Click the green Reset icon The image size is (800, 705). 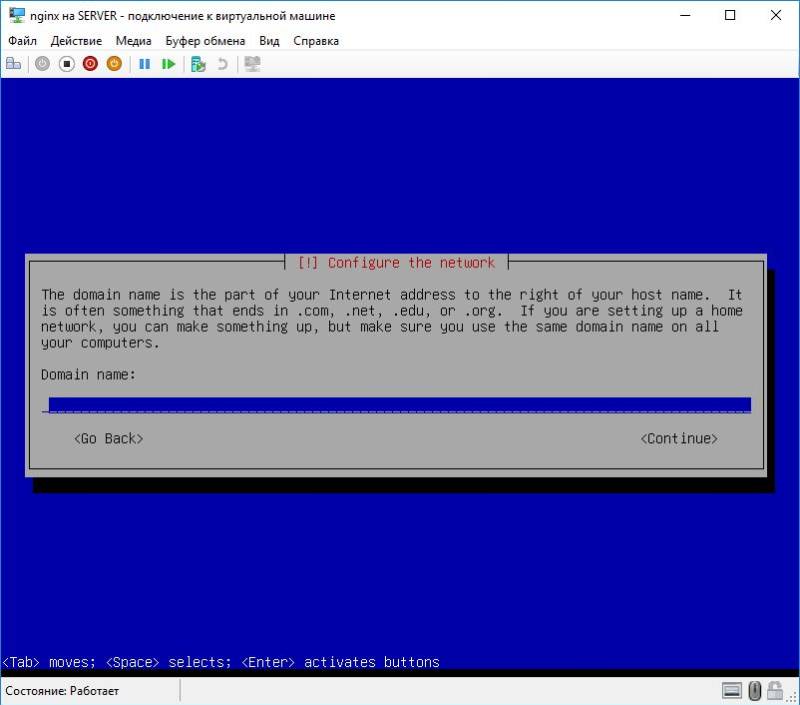pyautogui.click(x=169, y=63)
